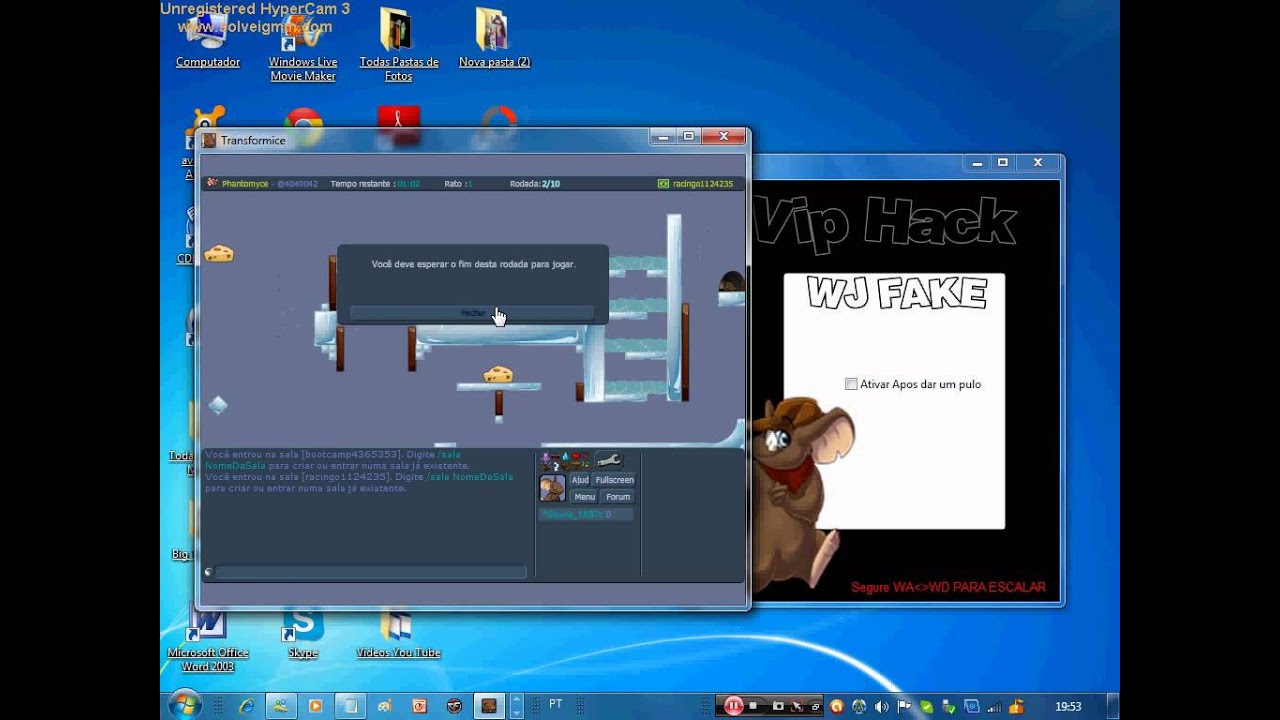Click Rodada: 2/10 round counter
The image size is (1280, 720).
pyautogui.click(x=535, y=184)
